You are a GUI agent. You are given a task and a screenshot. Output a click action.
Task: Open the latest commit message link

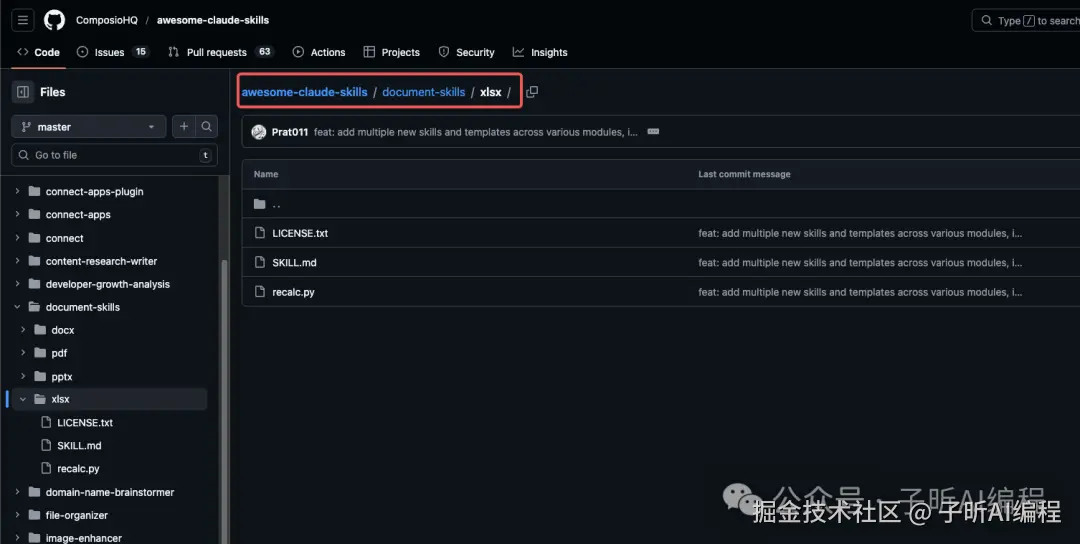click(475, 132)
